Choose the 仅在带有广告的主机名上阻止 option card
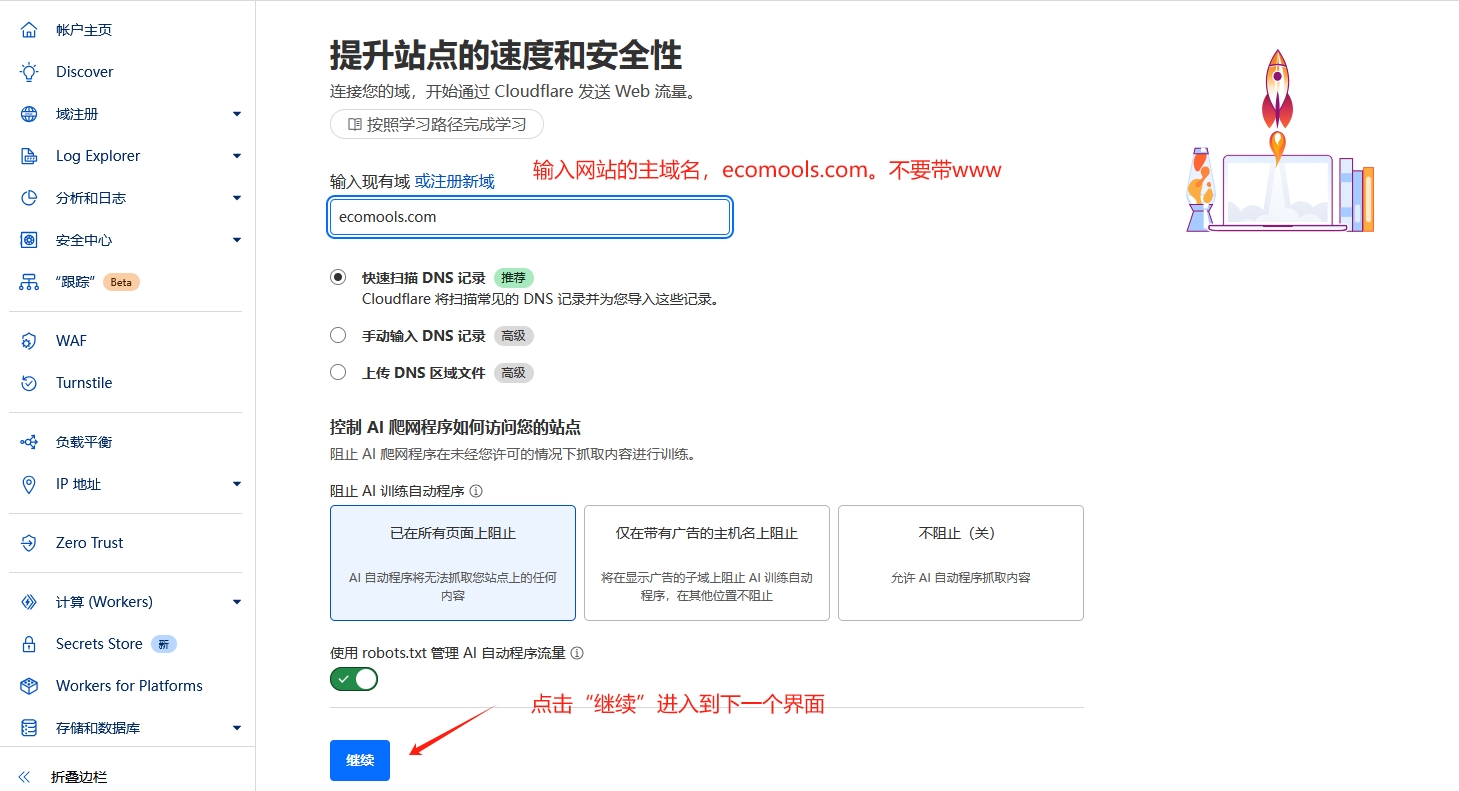 pyautogui.click(x=707, y=563)
